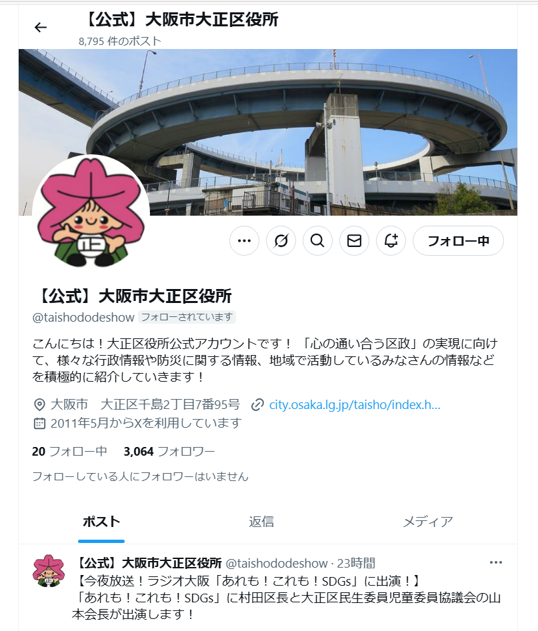Send a direct message via envelope icon
Viewport: 538px width, 631px height.
pyautogui.click(x=354, y=241)
